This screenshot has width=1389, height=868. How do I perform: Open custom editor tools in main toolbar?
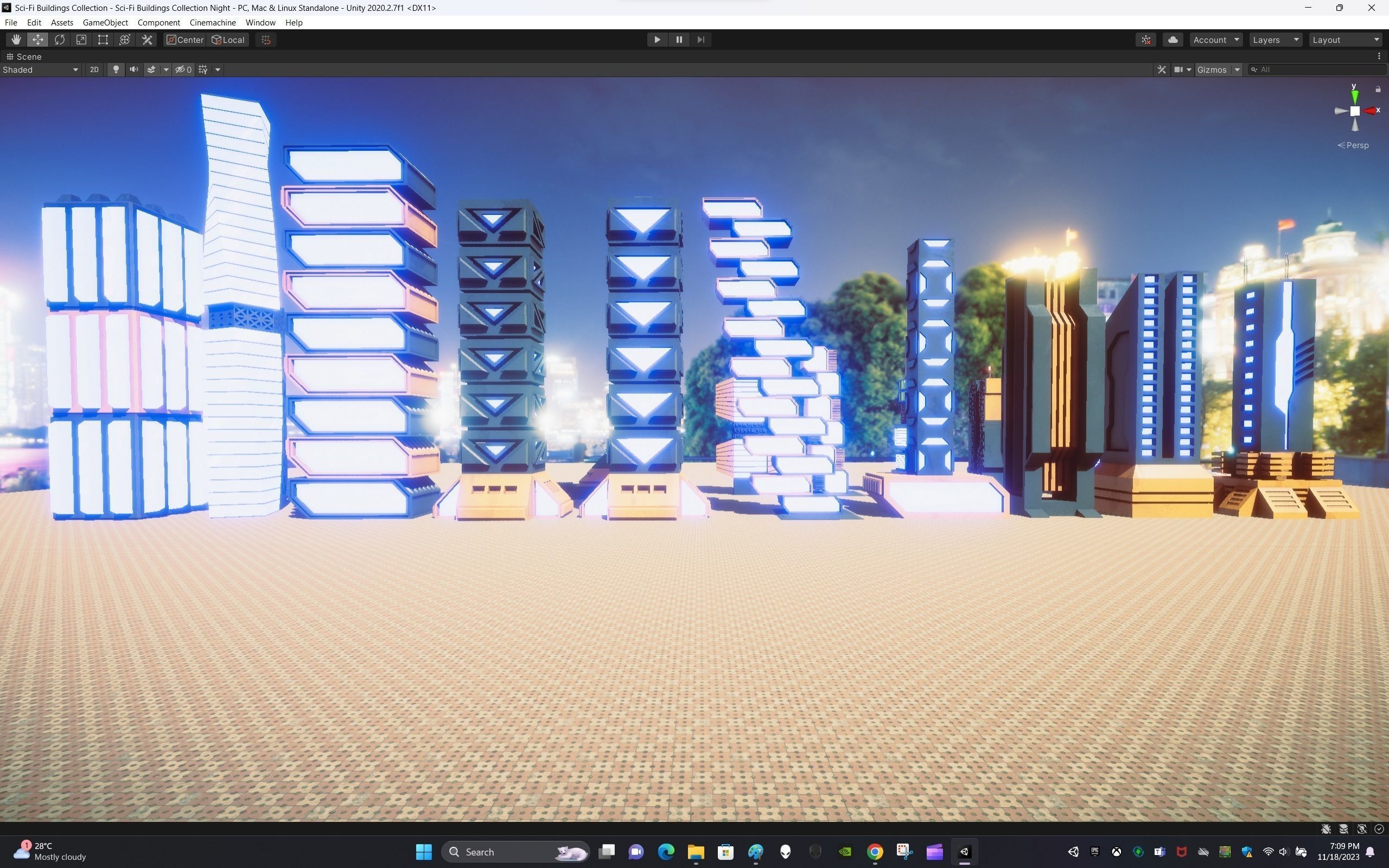[147, 40]
